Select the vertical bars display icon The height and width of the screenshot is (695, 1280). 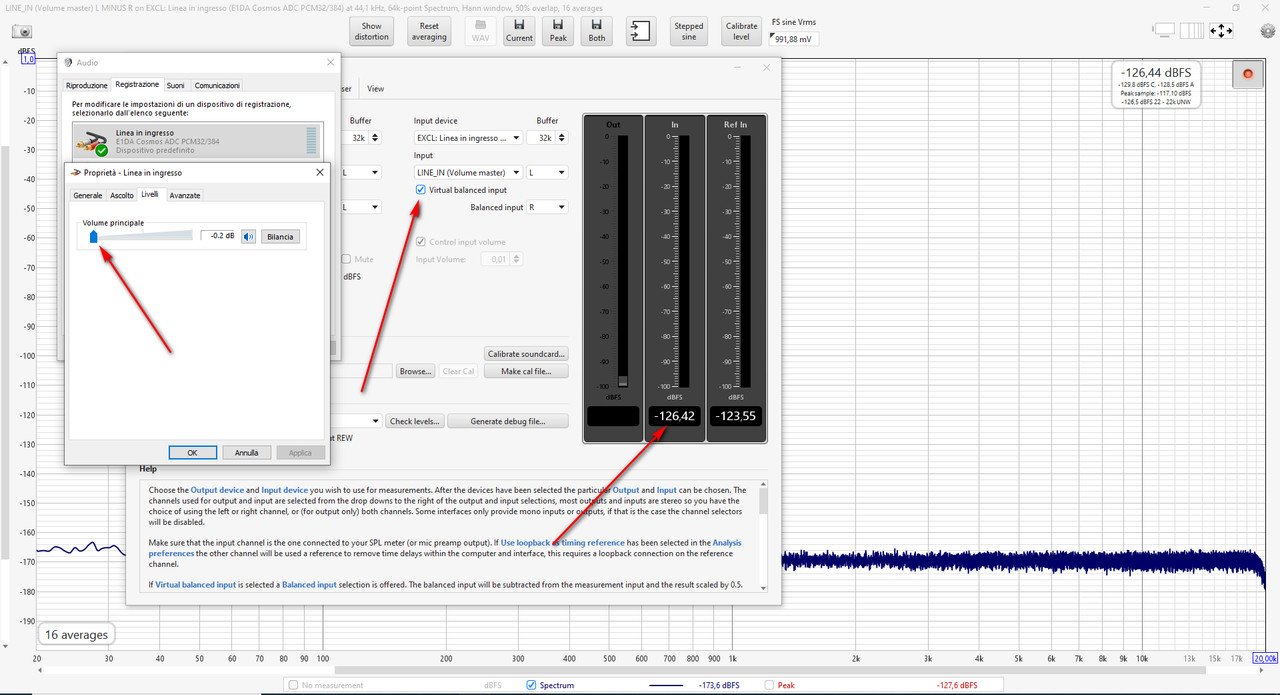(1190, 31)
